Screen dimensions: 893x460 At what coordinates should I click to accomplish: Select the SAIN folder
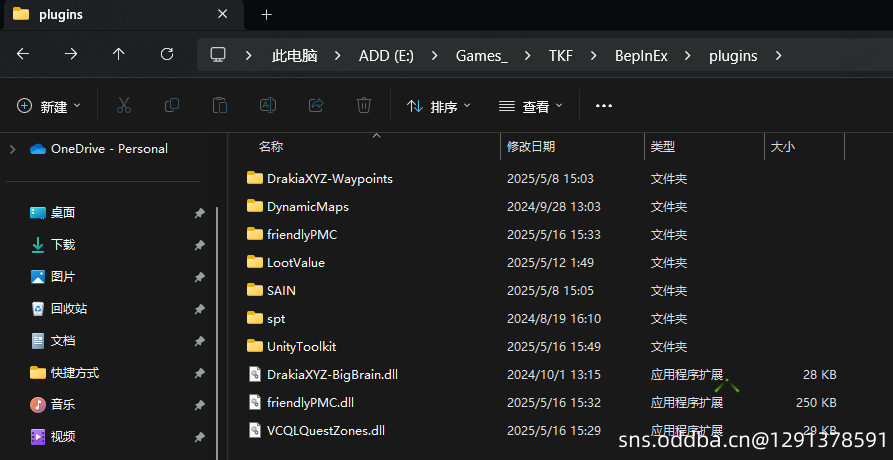(x=271, y=290)
